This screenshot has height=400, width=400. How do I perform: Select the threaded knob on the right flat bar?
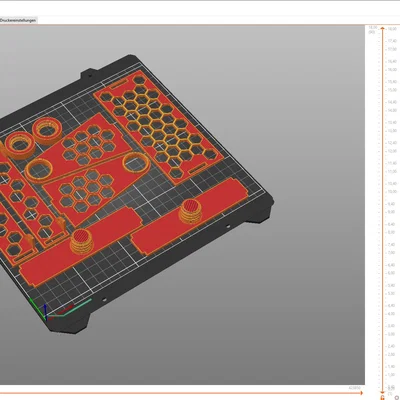[x=191, y=211]
